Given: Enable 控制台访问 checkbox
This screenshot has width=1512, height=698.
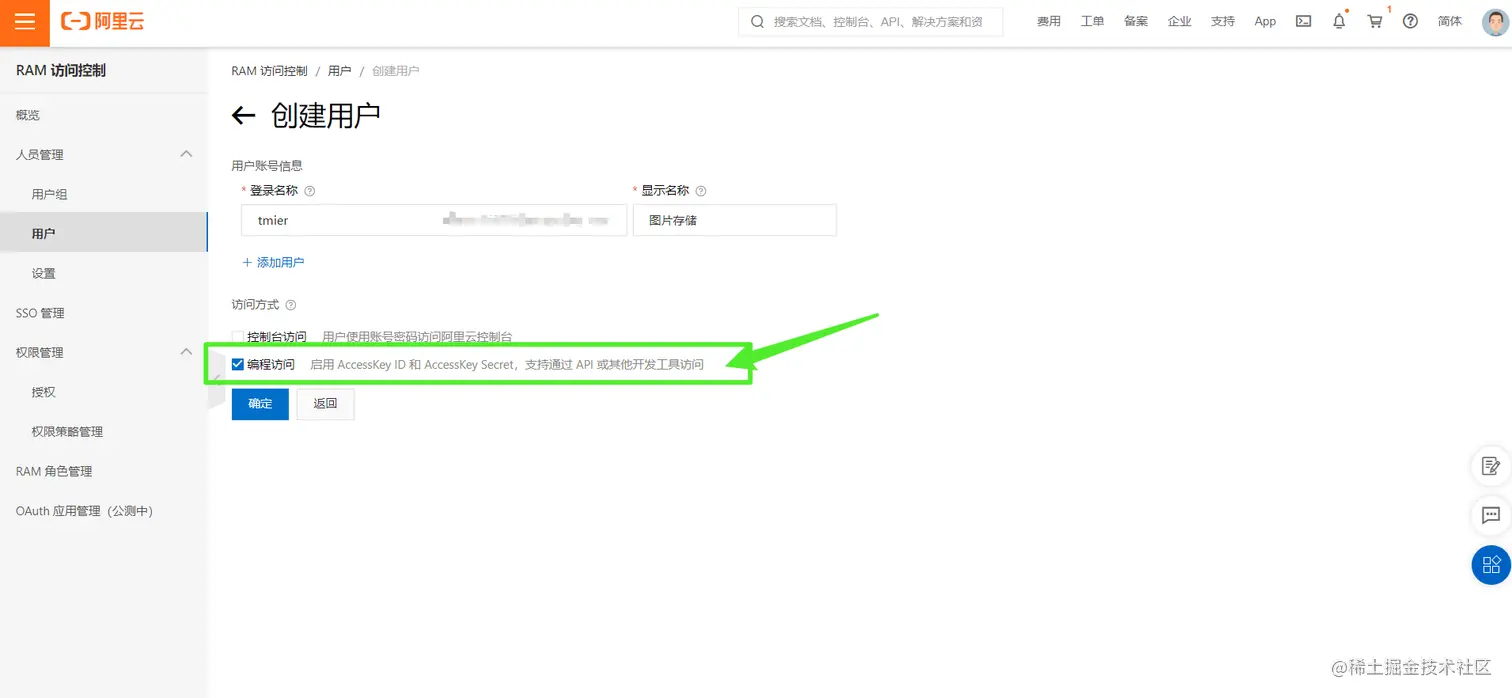Looking at the screenshot, I should [238, 337].
